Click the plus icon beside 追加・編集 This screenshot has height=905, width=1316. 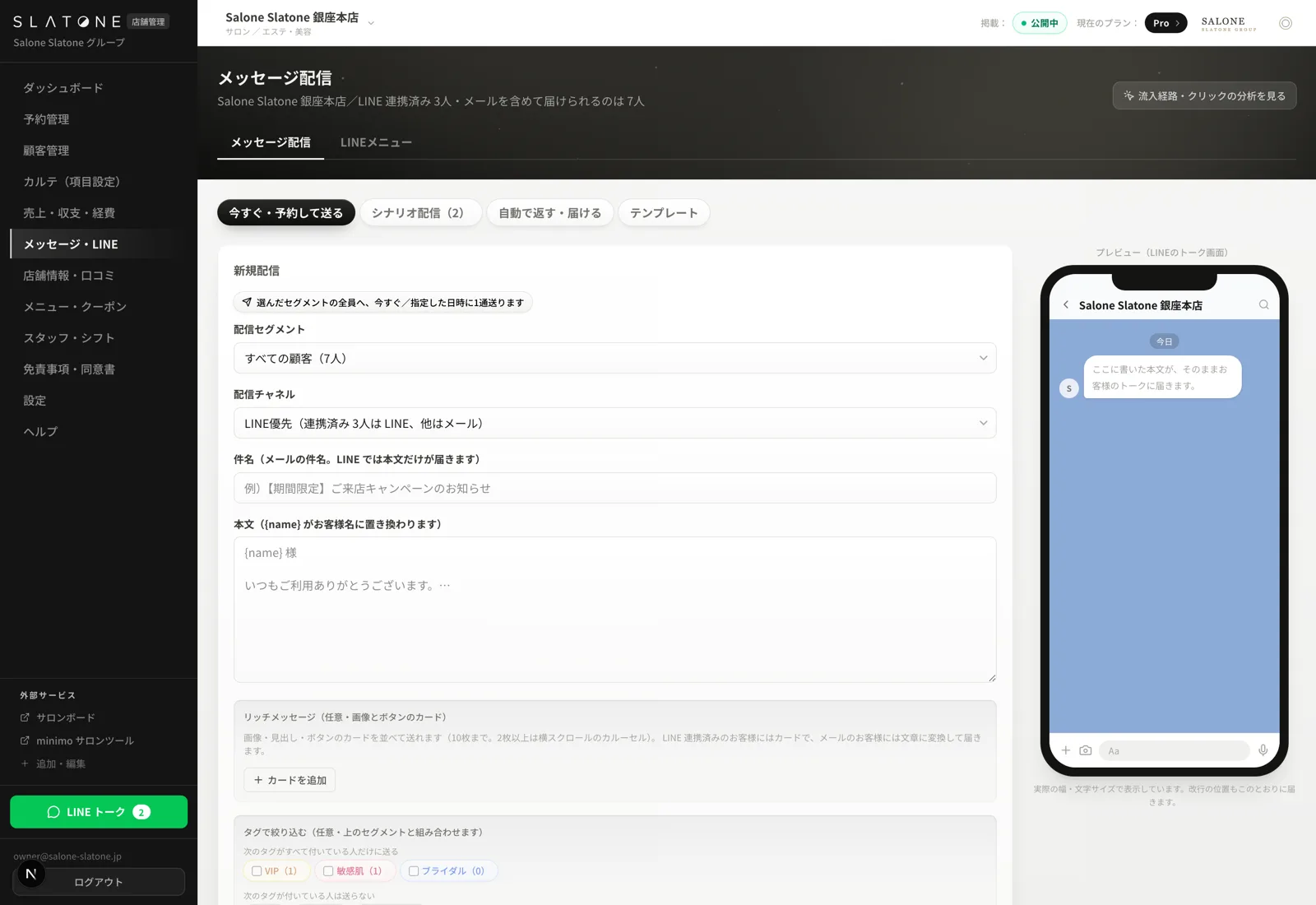point(25,763)
